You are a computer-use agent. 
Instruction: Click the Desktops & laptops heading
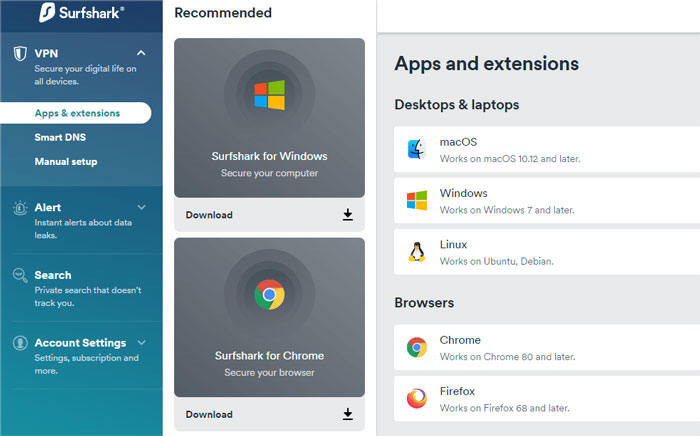point(457,105)
